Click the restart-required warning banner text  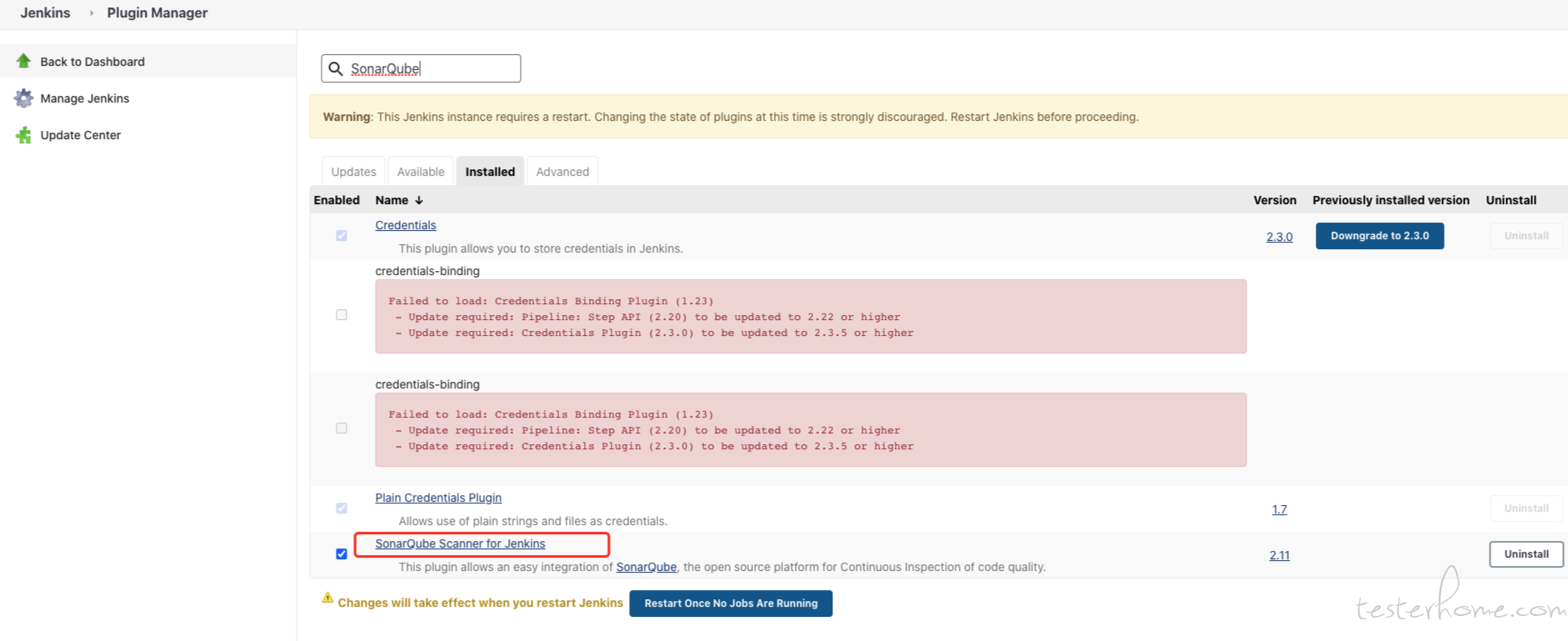[731, 117]
